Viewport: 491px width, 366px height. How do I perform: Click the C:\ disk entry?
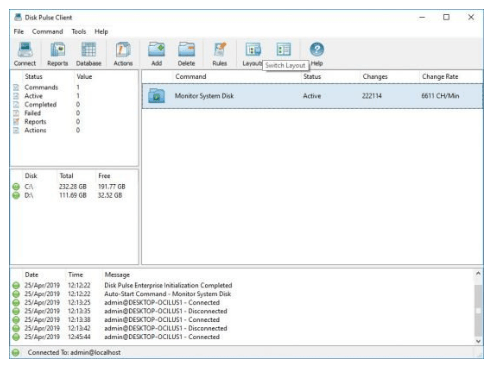[x=29, y=187]
